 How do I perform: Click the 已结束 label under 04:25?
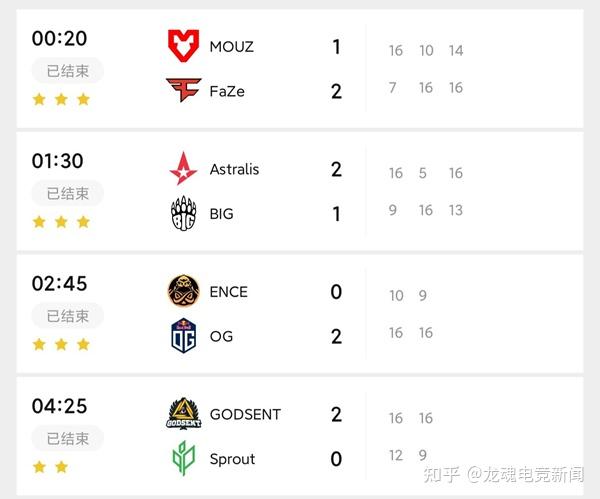[68, 438]
